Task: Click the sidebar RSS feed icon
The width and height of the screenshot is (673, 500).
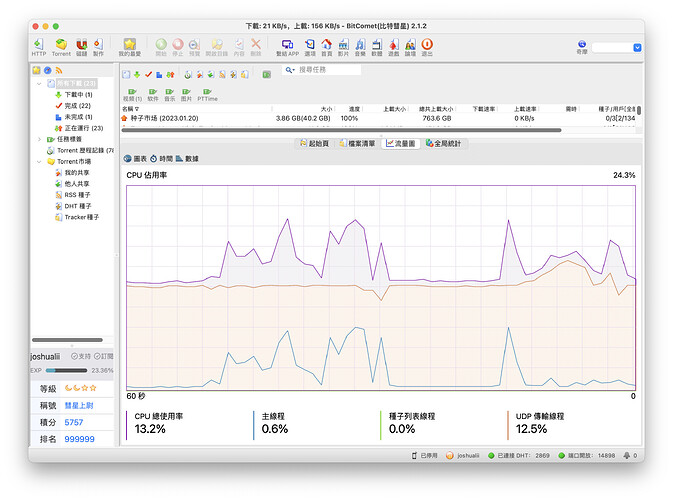Action: coord(59,70)
